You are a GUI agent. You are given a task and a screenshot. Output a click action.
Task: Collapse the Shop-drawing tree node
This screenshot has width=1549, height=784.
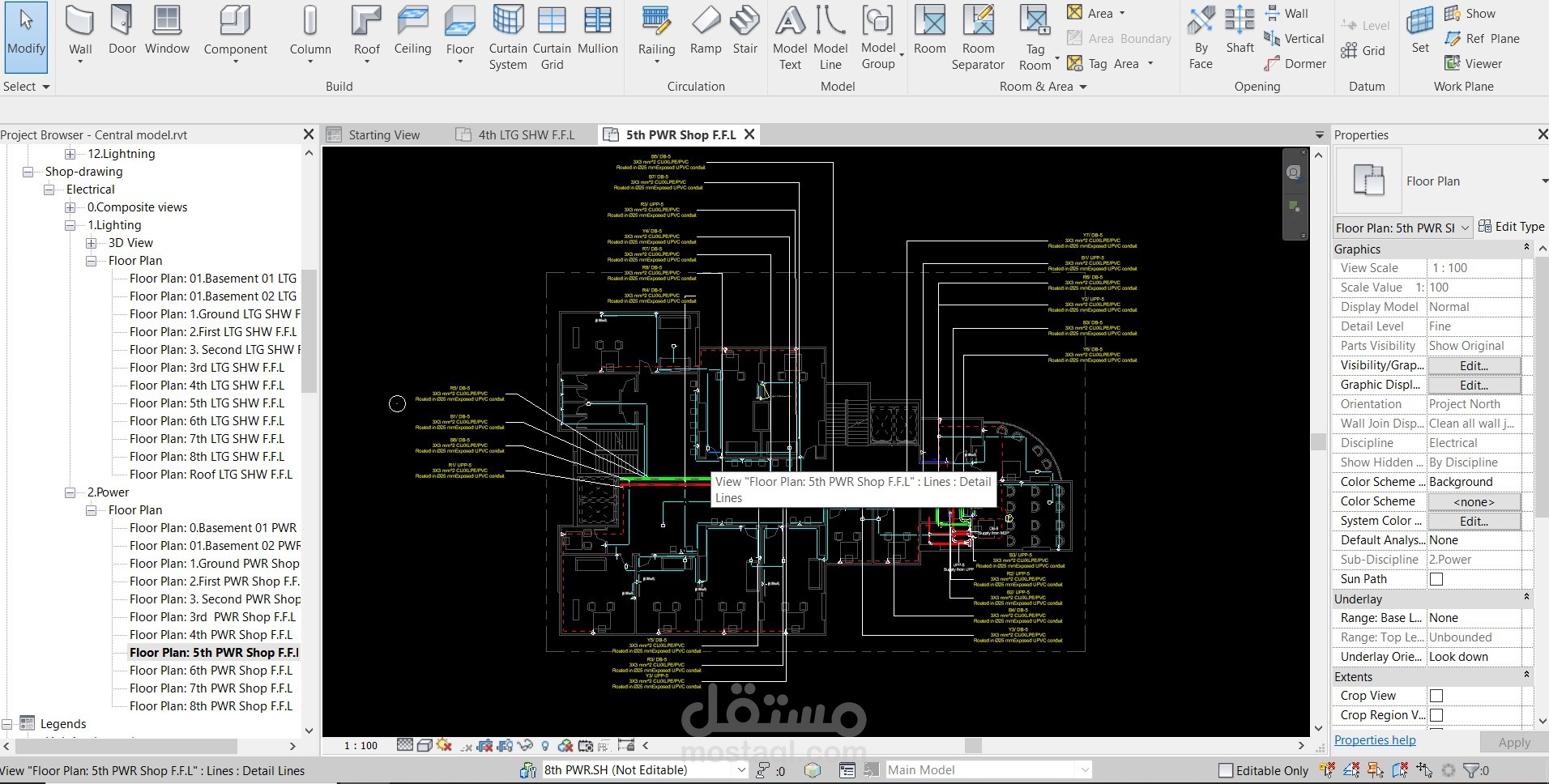click(28, 172)
